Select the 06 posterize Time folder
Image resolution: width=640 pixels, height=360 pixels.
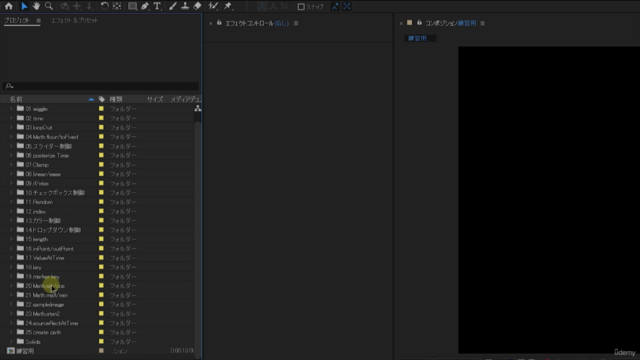point(47,156)
